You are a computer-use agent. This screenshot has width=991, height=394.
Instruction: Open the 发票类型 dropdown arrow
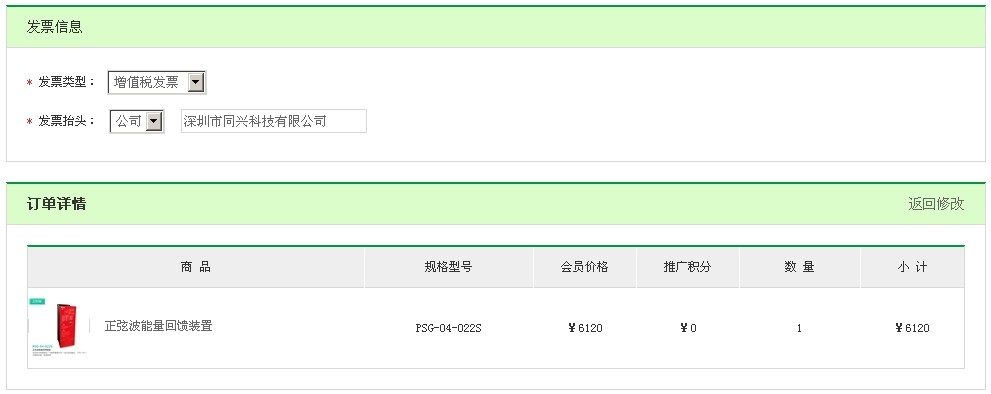[197, 82]
